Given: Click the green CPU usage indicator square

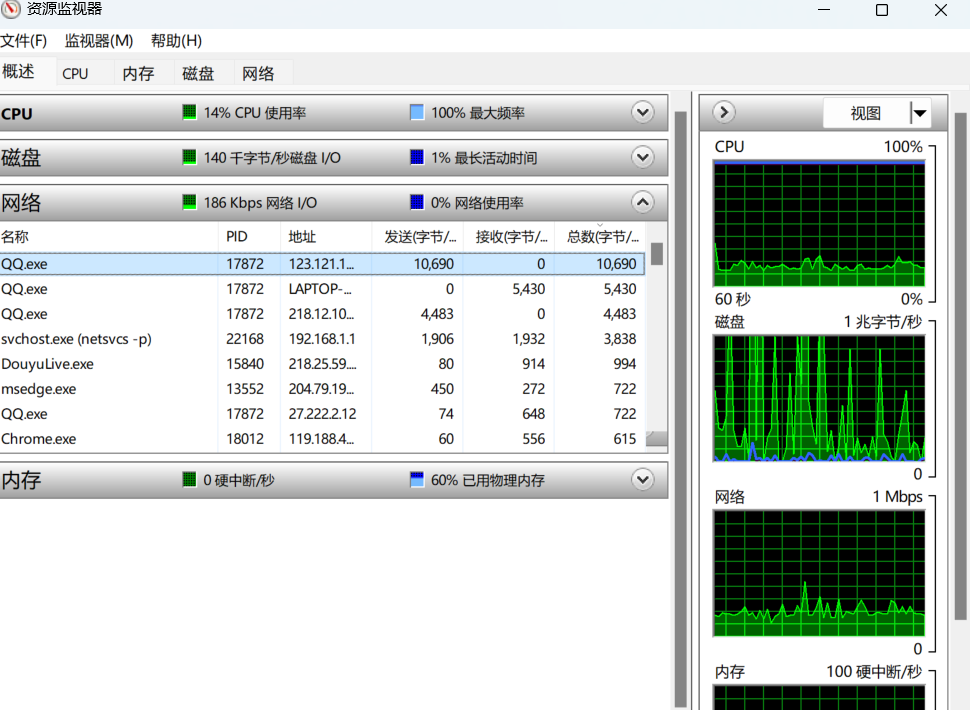Looking at the screenshot, I should (x=189, y=112).
